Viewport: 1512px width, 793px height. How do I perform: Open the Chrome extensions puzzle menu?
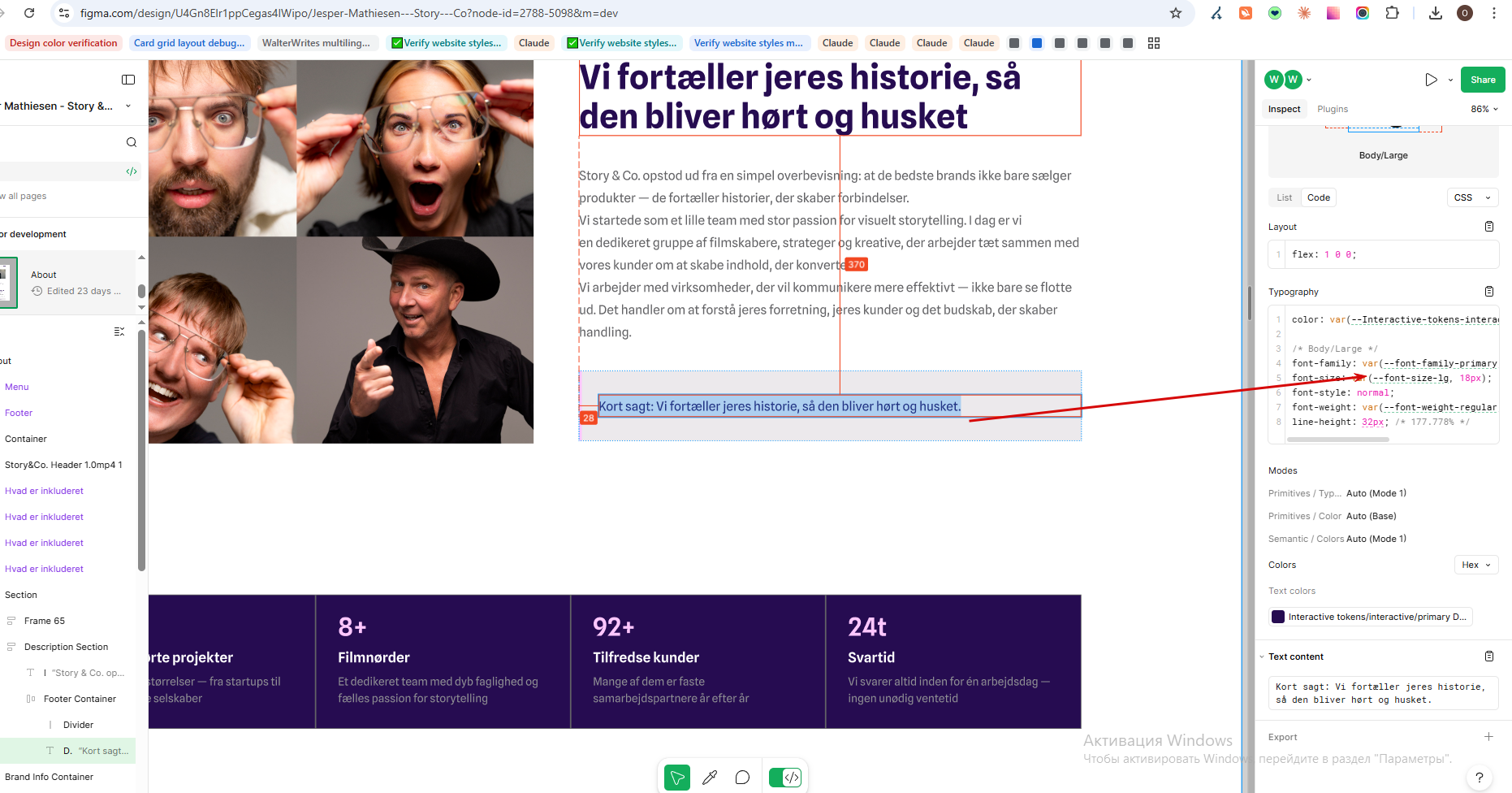click(1392, 13)
